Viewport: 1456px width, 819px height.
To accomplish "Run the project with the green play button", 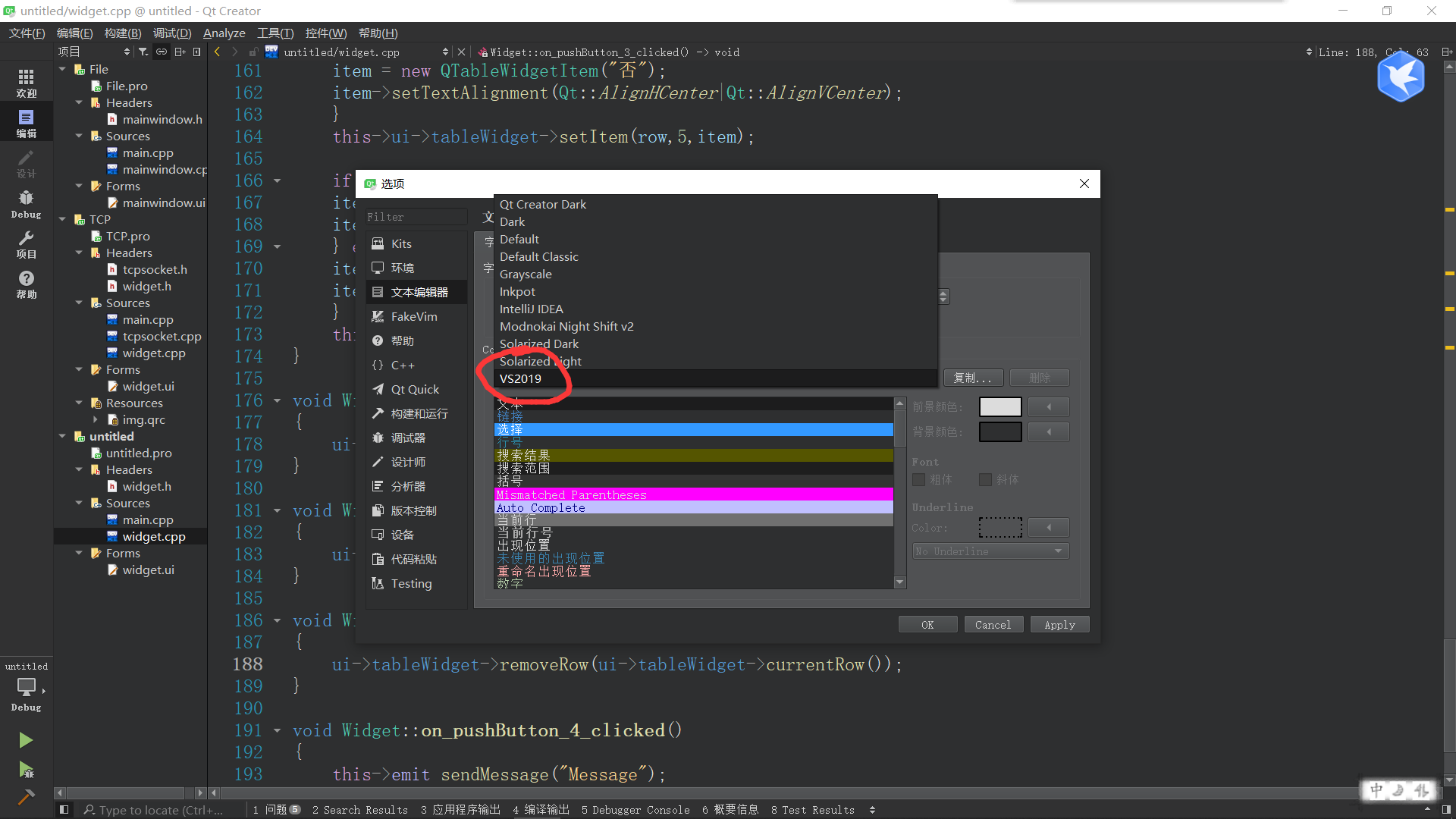I will (x=25, y=740).
